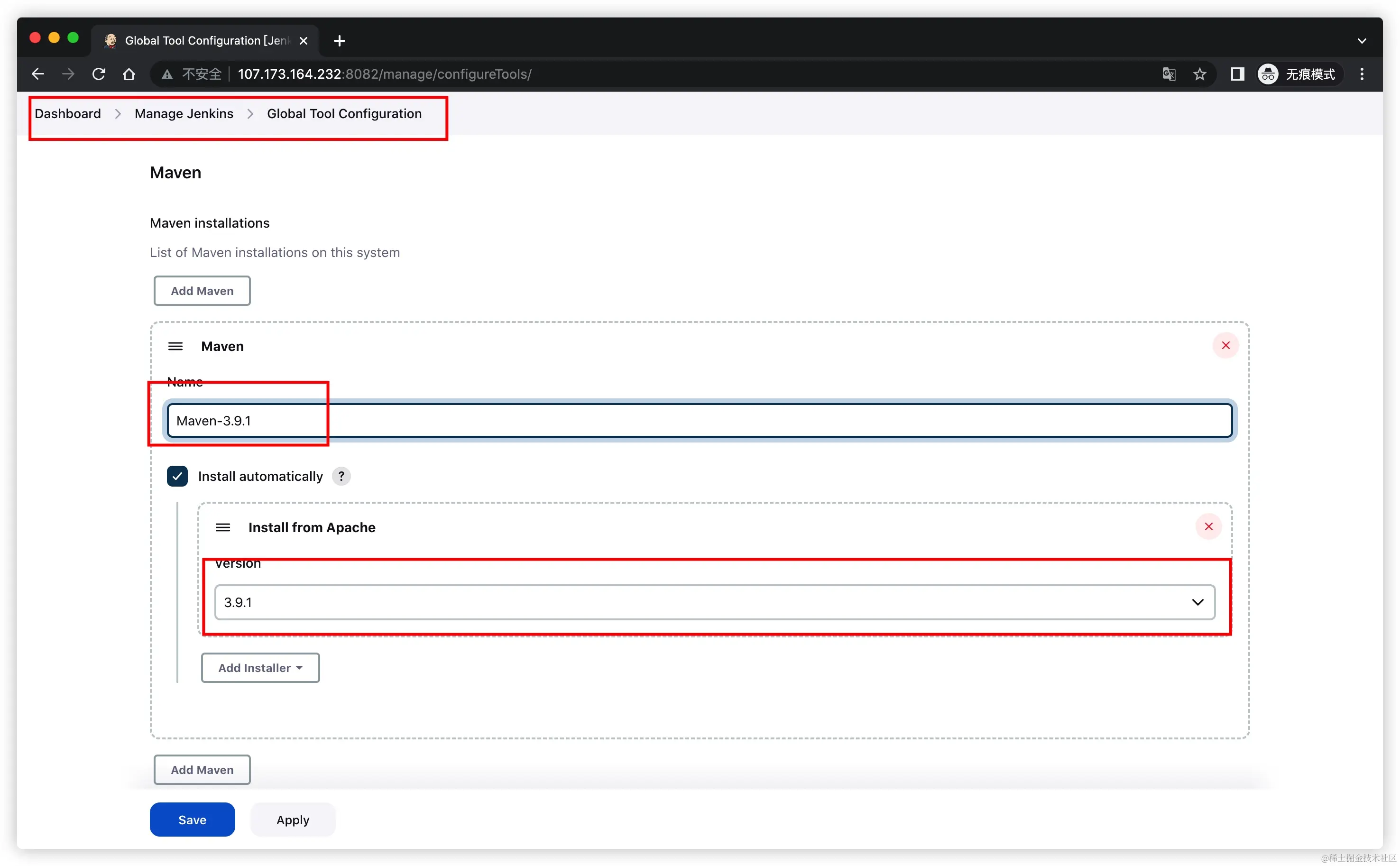Click the Maven installations label
This screenshot has width=1400, height=866.
(x=210, y=223)
